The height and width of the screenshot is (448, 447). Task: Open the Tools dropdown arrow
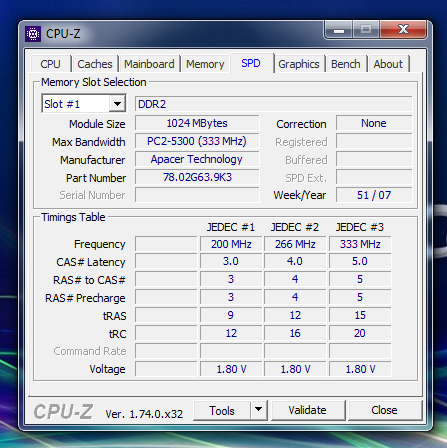click(x=259, y=410)
